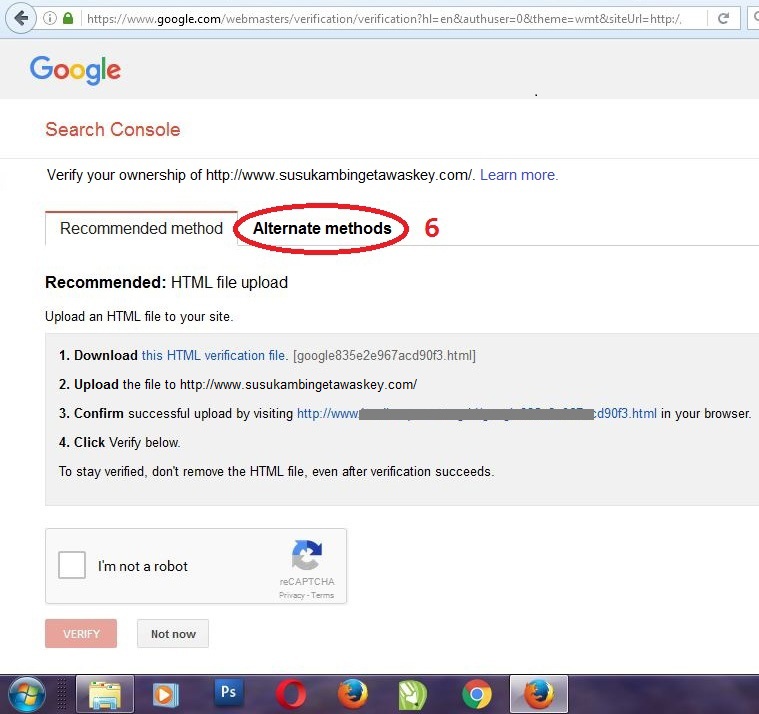Open the Learn more link

[519, 175]
